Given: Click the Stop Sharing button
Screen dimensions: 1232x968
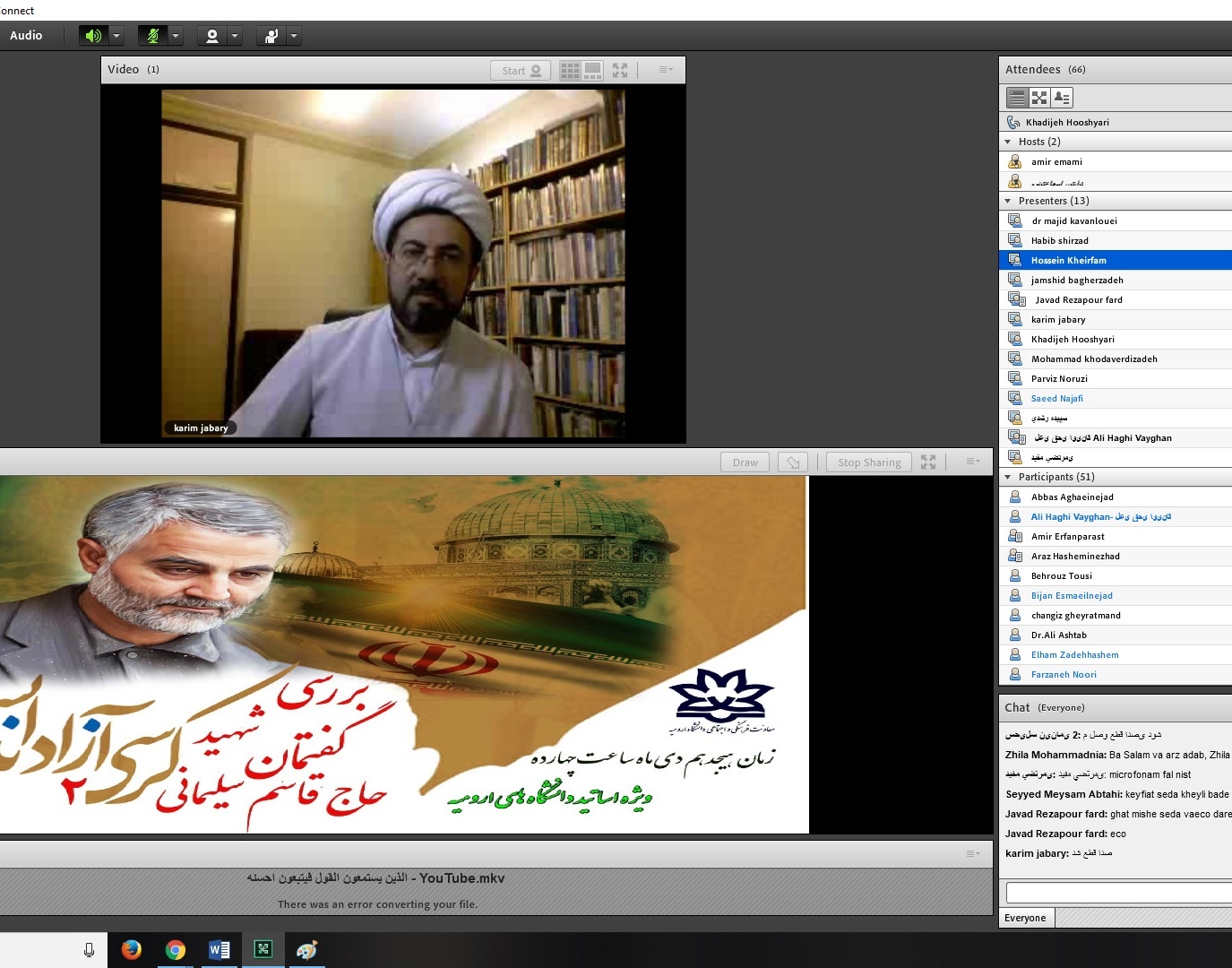Looking at the screenshot, I should tap(869, 462).
